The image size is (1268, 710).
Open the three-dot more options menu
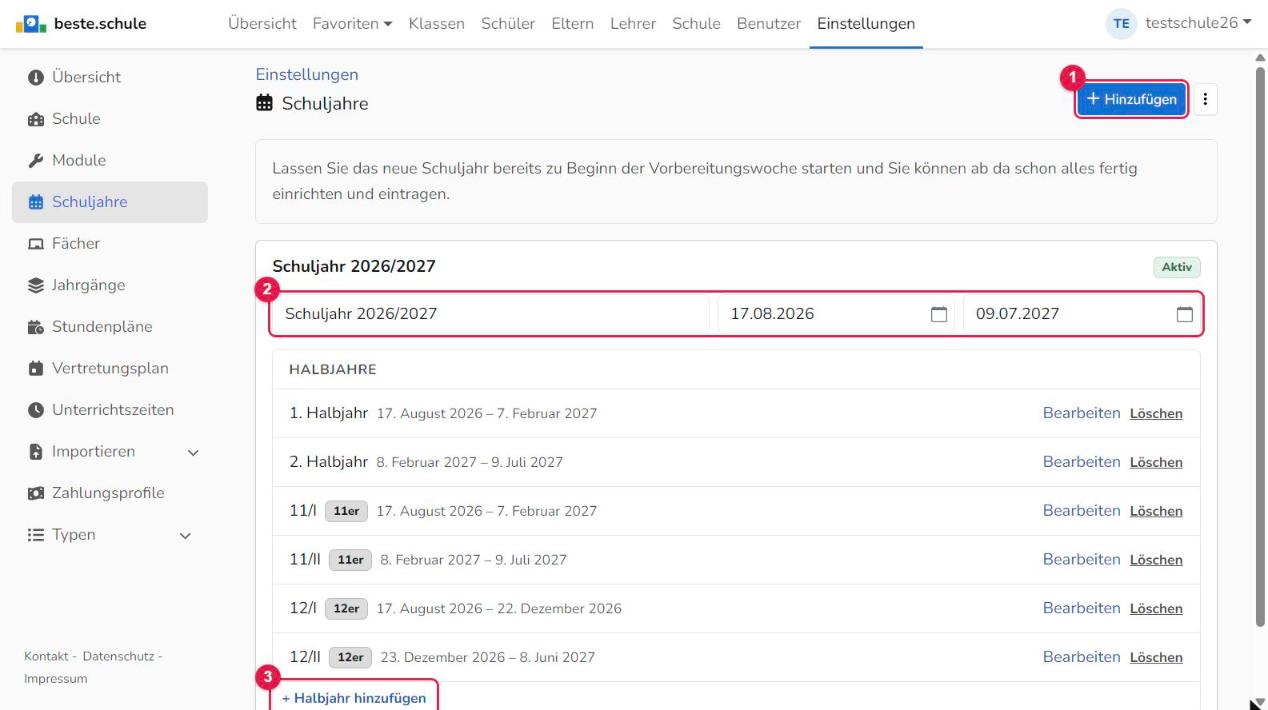click(x=1205, y=99)
